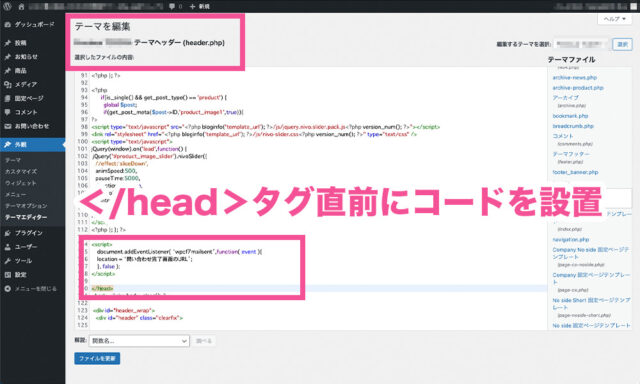Open the プラグイン menu label

coord(29,233)
